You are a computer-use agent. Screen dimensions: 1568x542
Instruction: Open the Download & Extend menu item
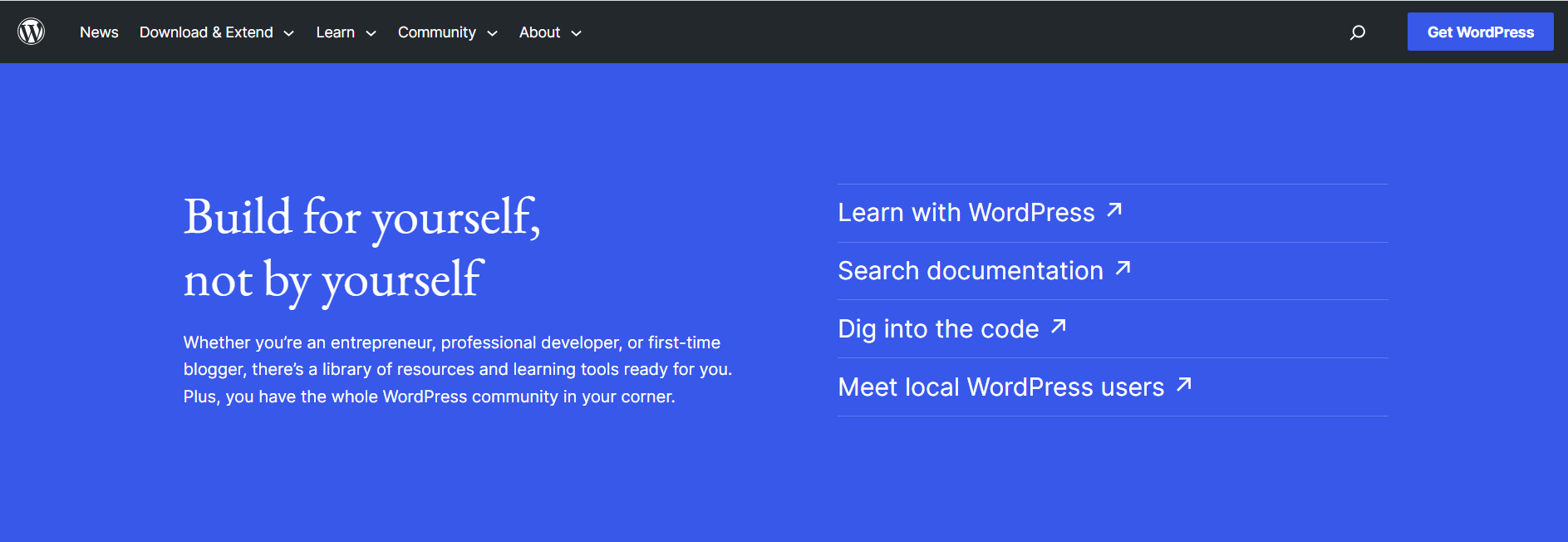pyautogui.click(x=206, y=32)
